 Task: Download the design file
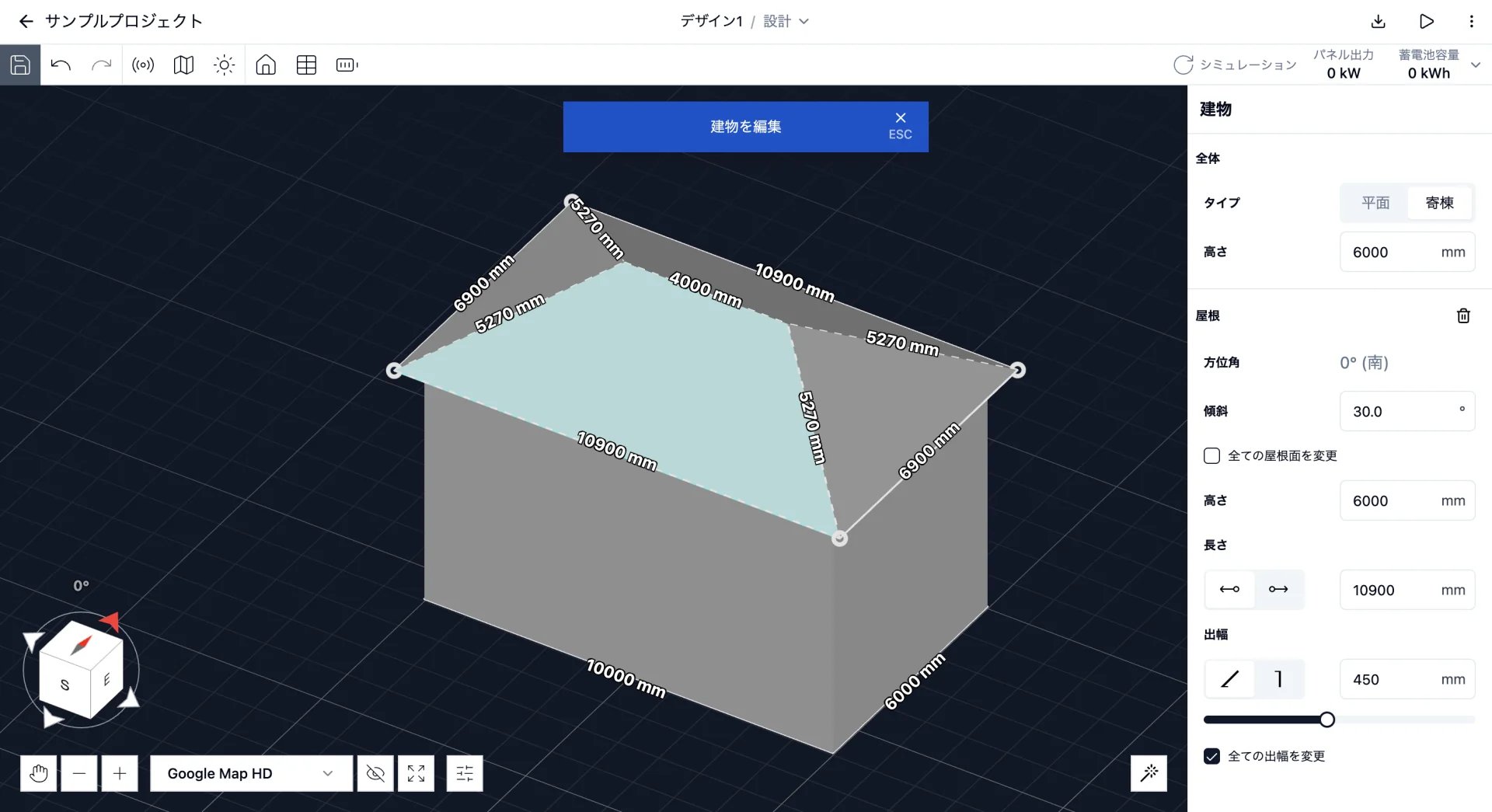[1378, 22]
